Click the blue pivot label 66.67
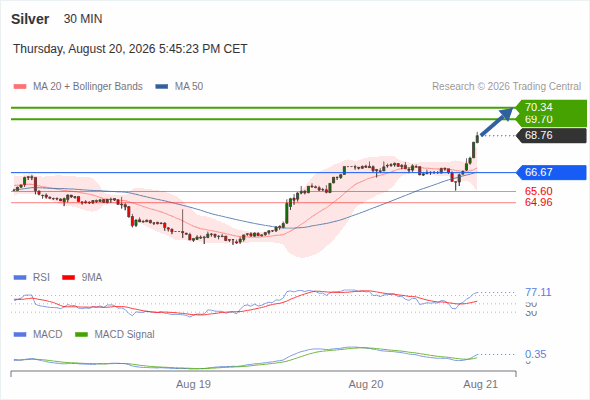The height and width of the screenshot is (400, 590). (x=551, y=172)
